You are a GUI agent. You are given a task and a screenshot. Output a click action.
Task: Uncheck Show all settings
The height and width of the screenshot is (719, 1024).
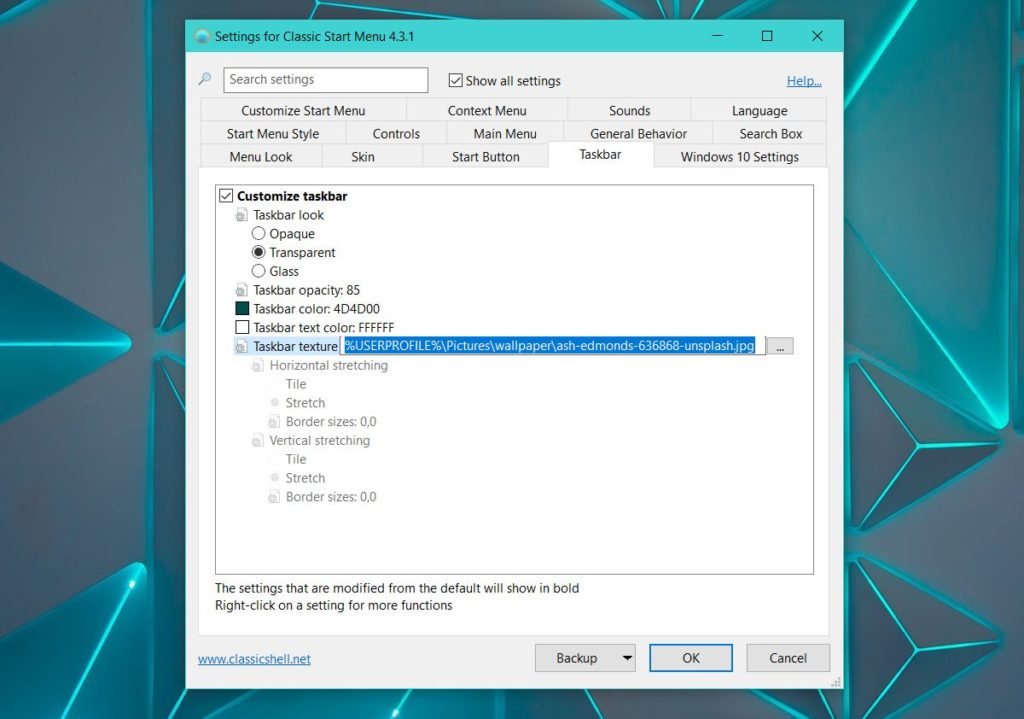(x=455, y=80)
